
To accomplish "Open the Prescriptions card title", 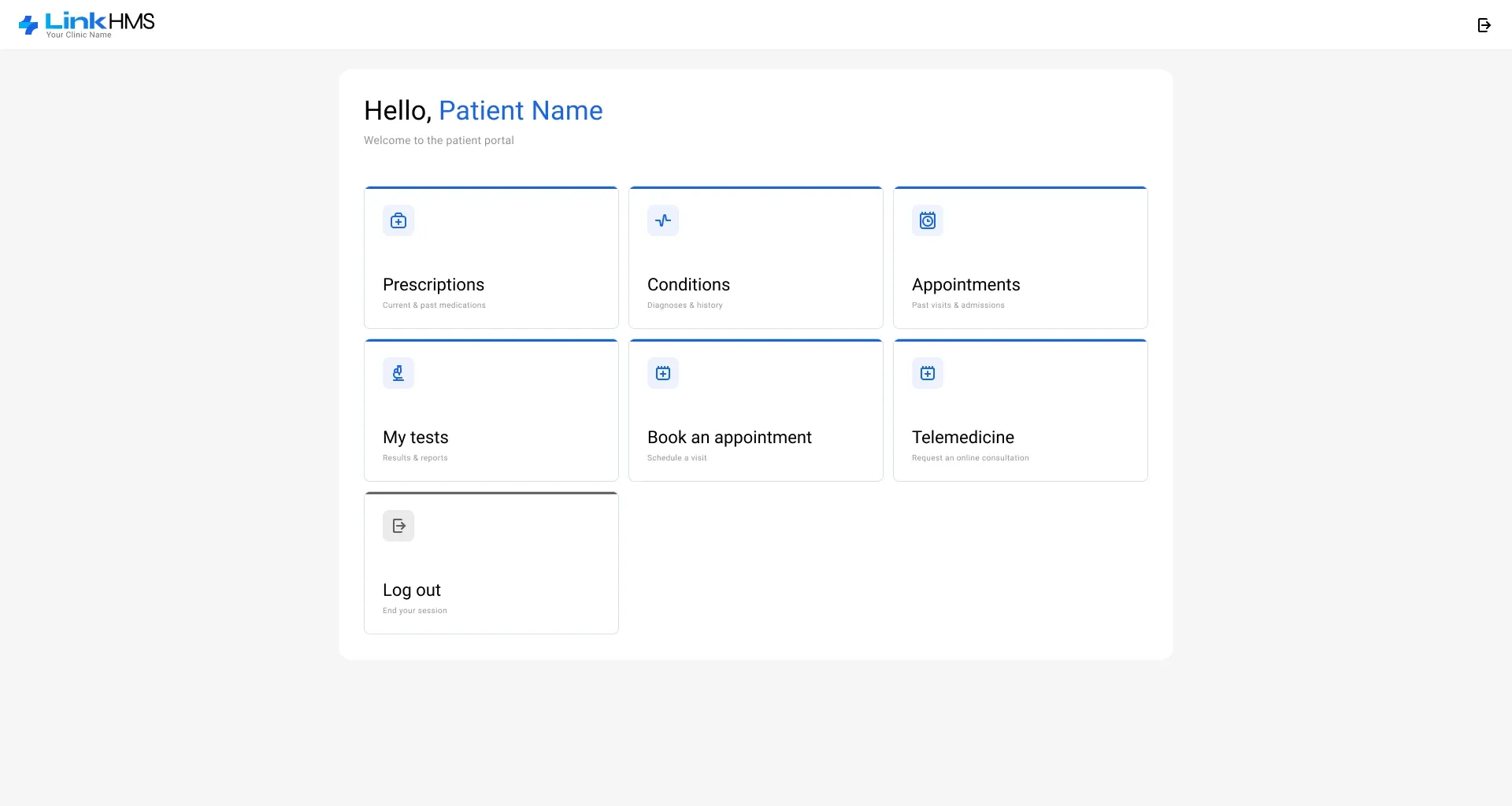I will [x=433, y=285].
